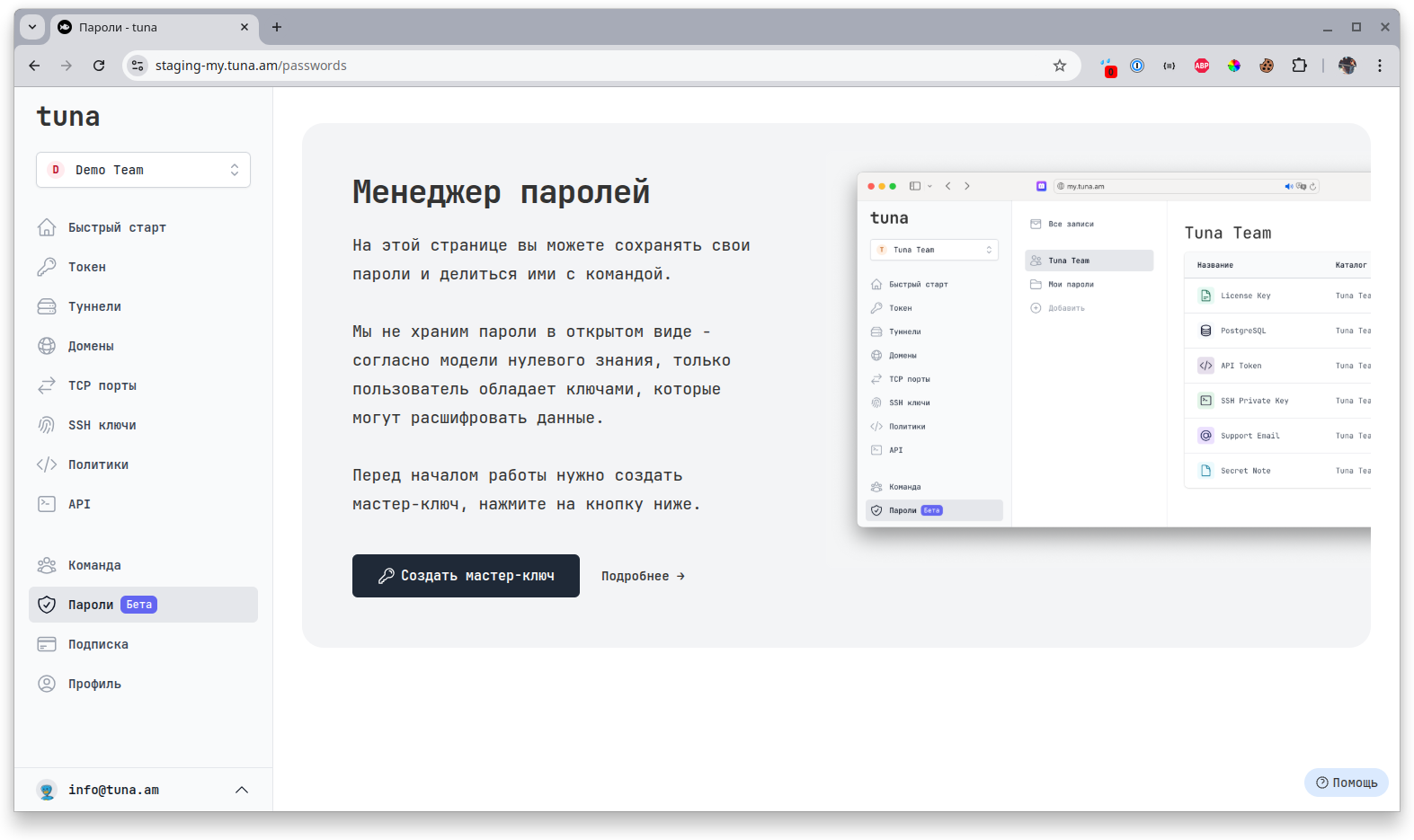Follow the Подробнее link
Screen dimensions: 1414x840
click(643, 576)
